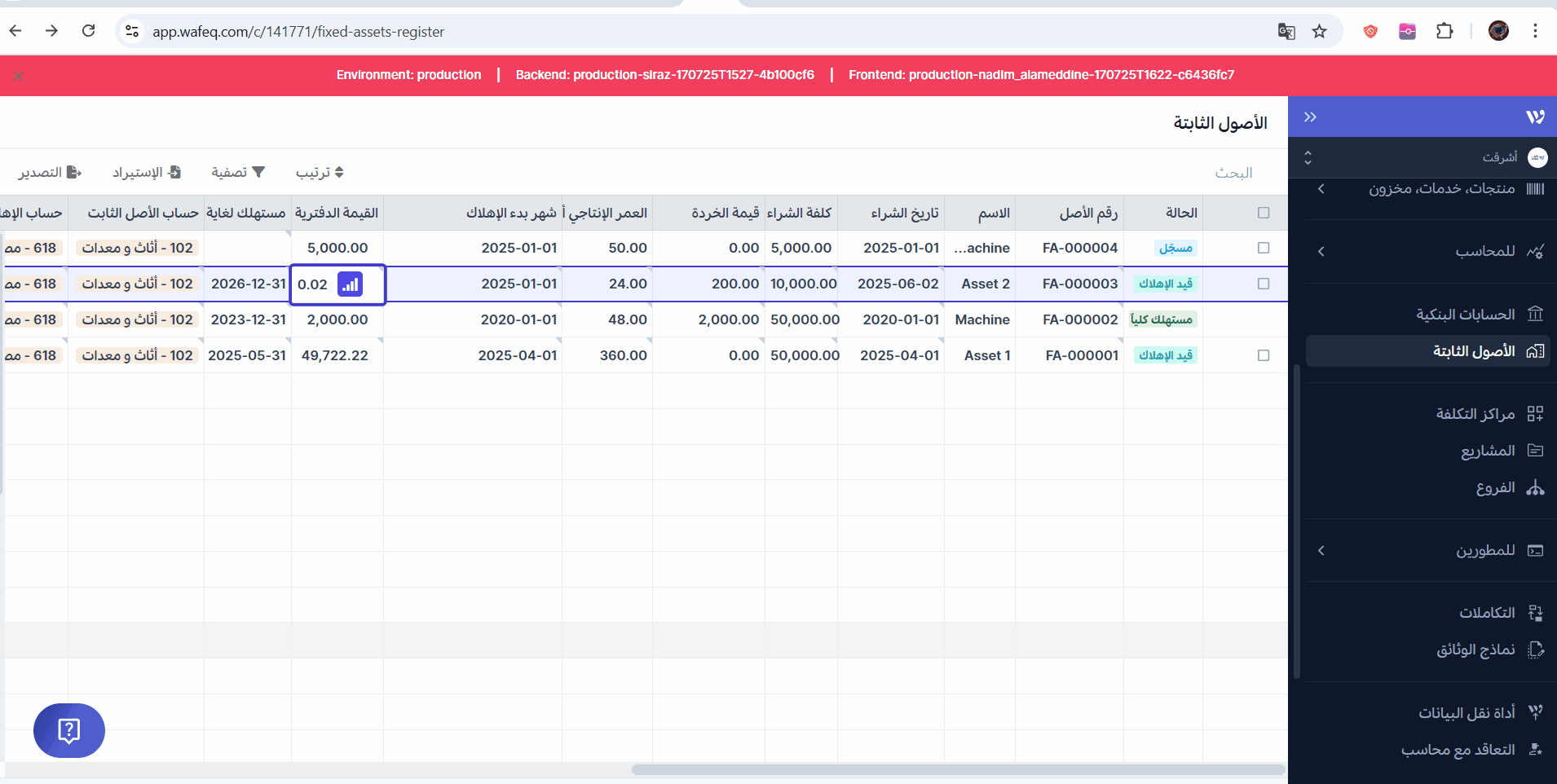1557x784 pixels.
Task: Click the التصدير export button
Action: tap(50, 173)
